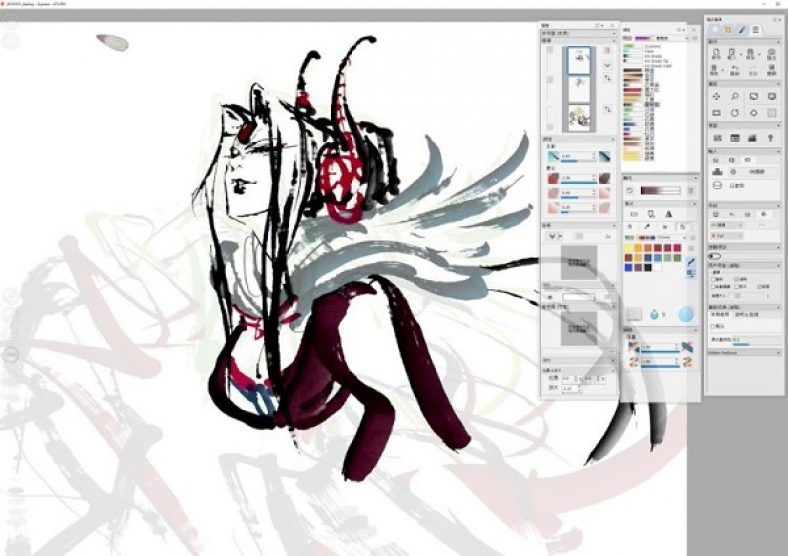Screen dimensions: 788x556
Task: Toggle the eye icon beside the white input field
Action: point(550,298)
